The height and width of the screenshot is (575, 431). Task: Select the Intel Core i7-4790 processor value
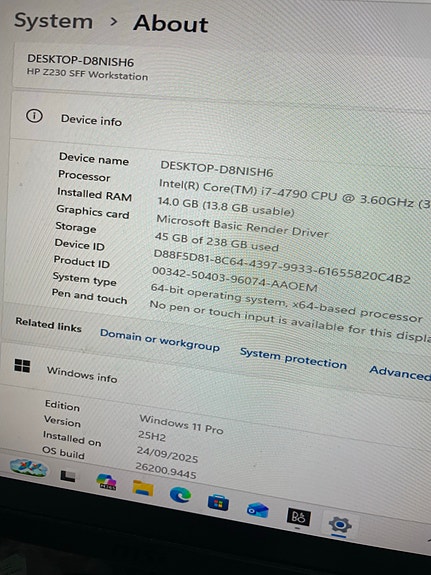(295, 194)
